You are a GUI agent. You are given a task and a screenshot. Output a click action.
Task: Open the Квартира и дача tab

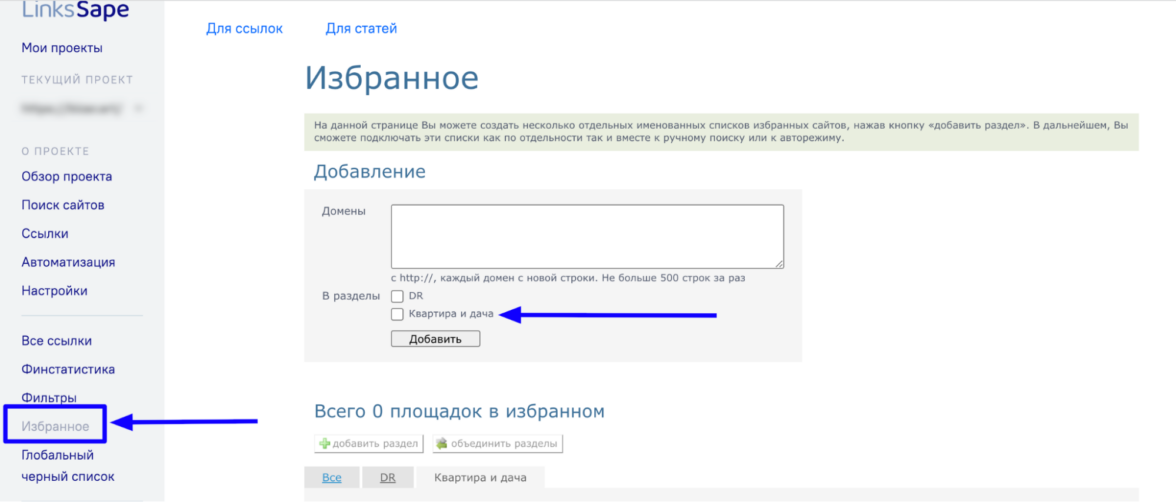(480, 478)
